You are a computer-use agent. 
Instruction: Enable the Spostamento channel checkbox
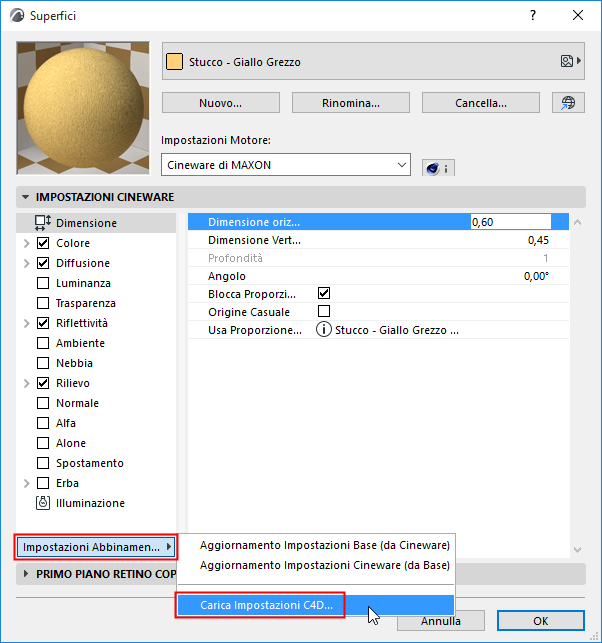click(43, 463)
